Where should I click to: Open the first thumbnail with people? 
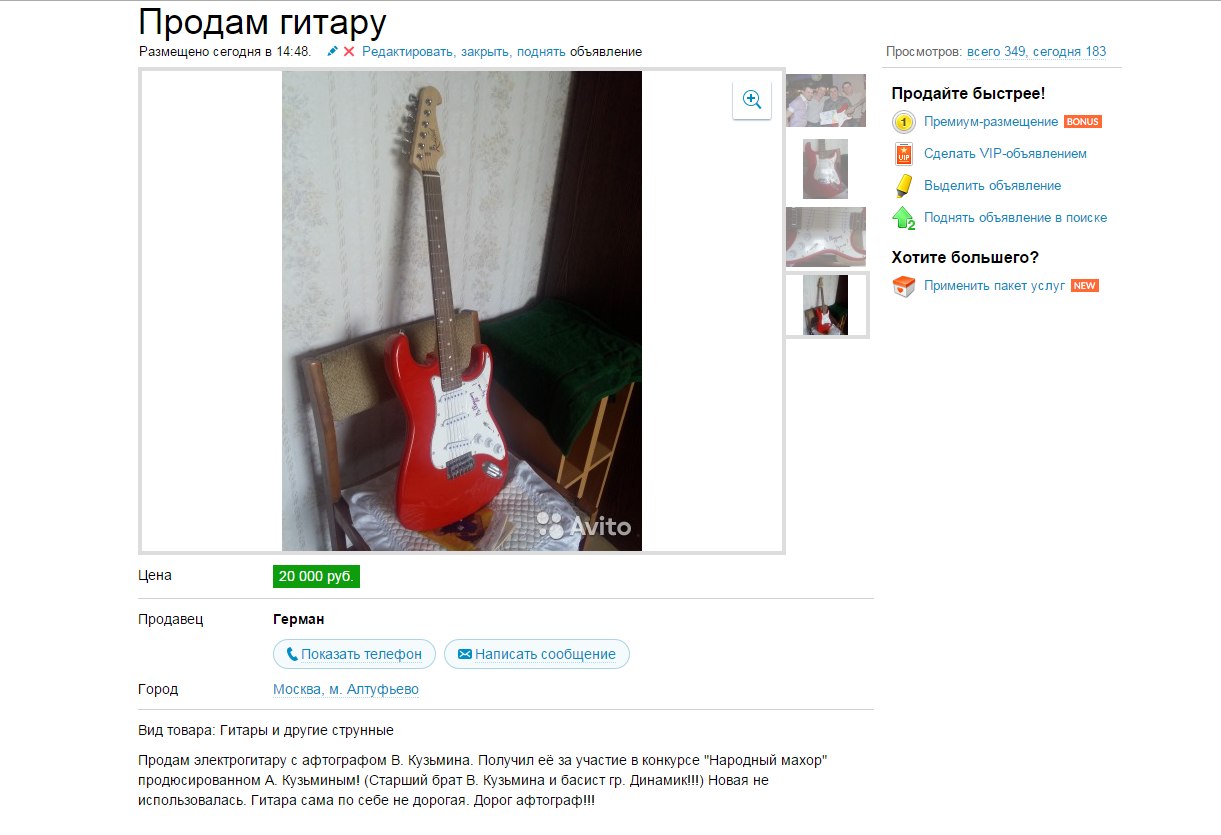(826, 101)
